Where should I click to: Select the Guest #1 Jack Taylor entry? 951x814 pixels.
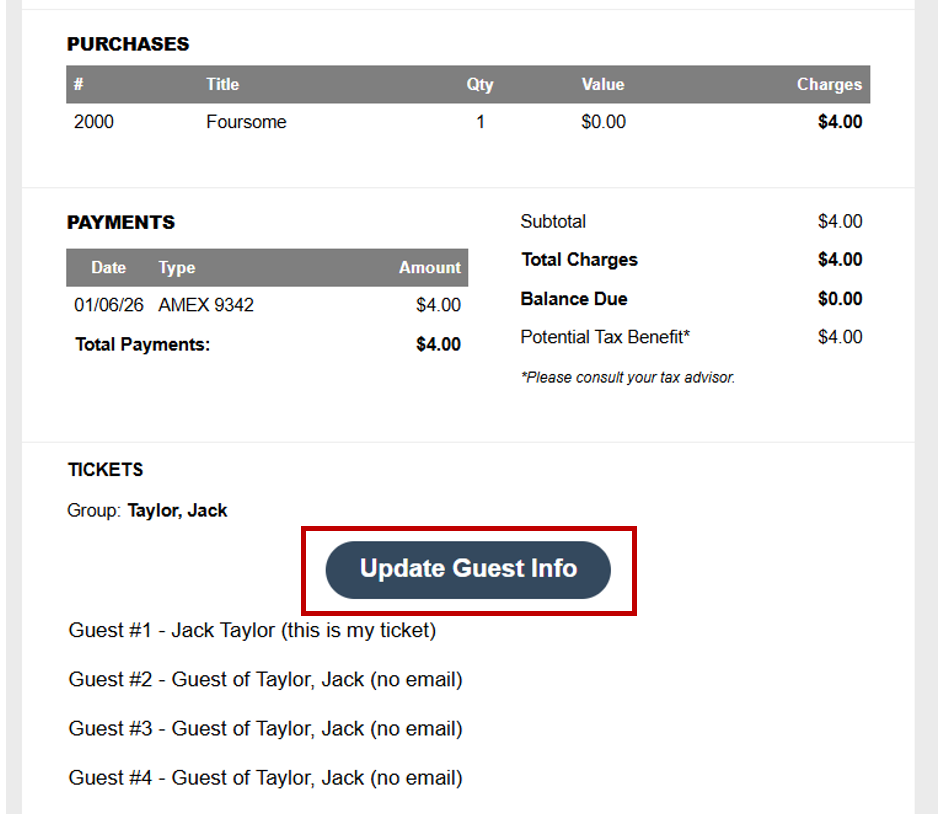click(x=252, y=631)
